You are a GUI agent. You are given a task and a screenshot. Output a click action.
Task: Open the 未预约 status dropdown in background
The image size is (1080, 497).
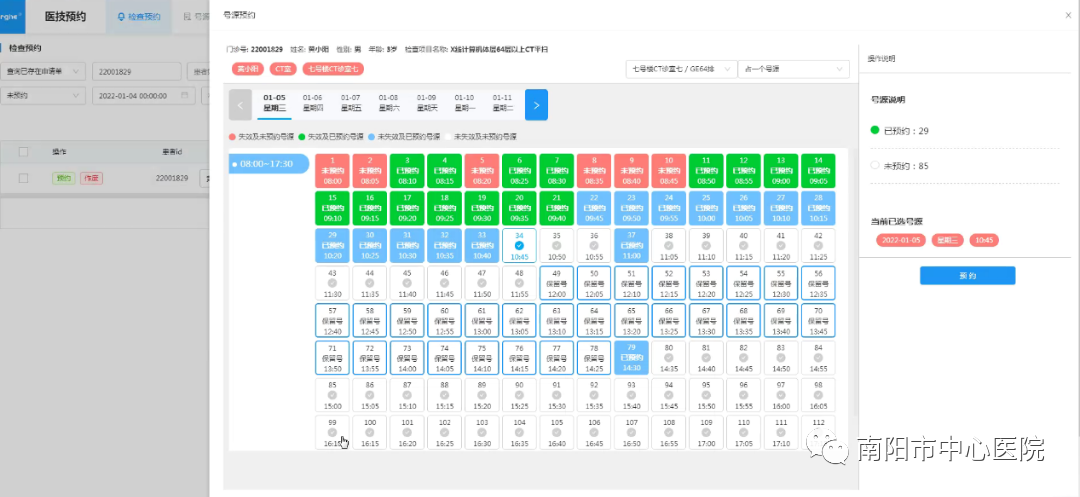43,96
